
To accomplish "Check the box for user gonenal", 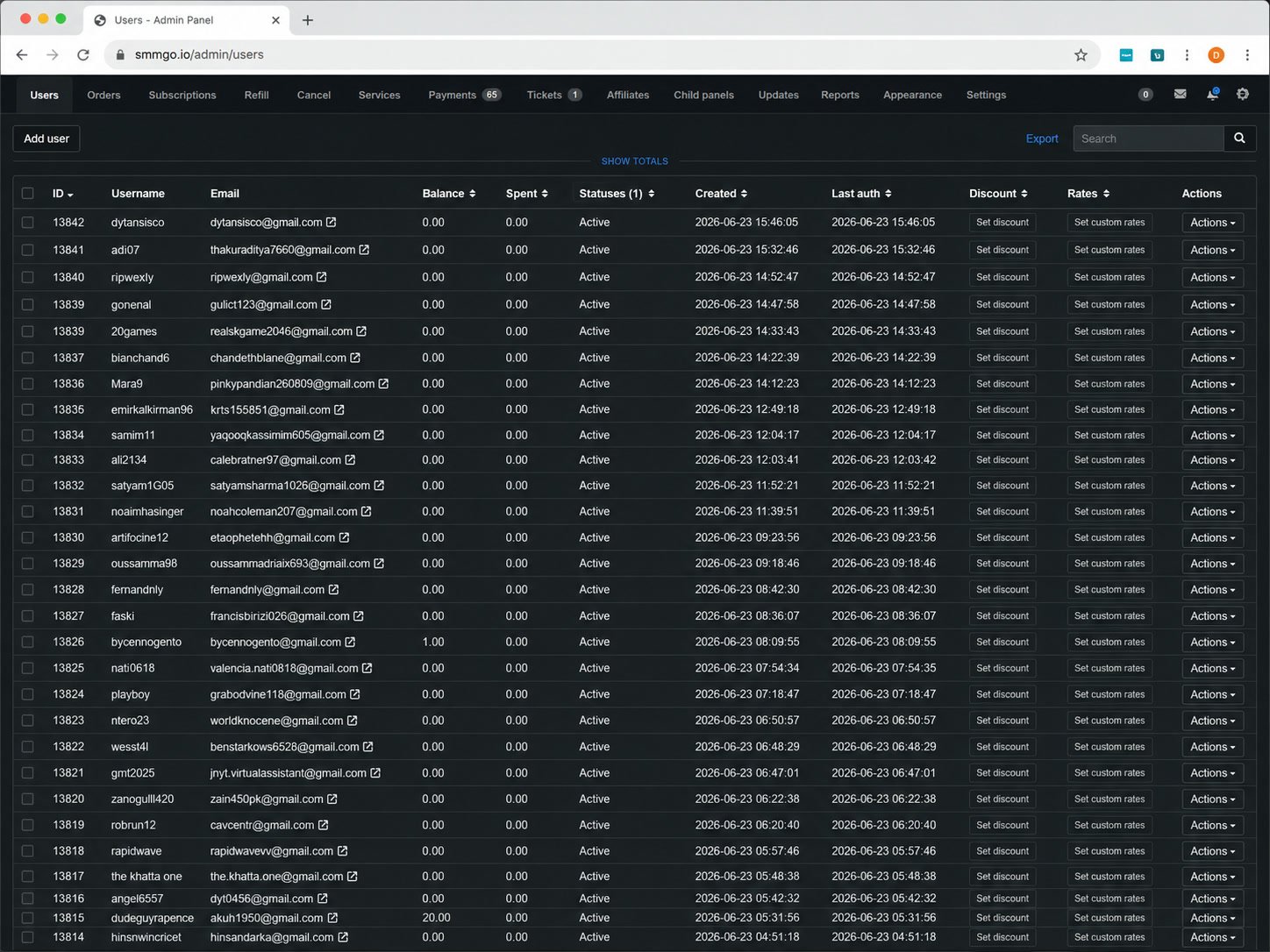I will tap(28, 305).
